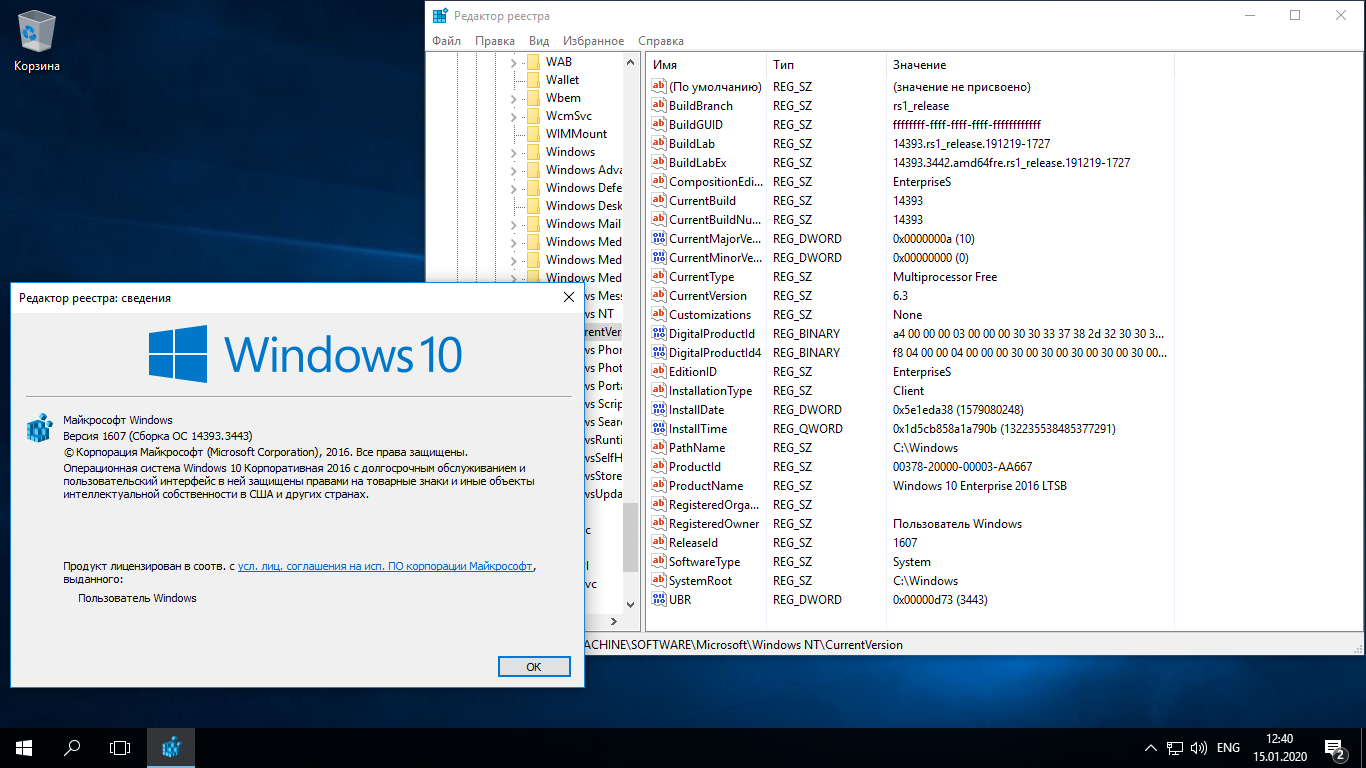Click the UBR DWORD value icon
The height and width of the screenshot is (768, 1366).
[658, 599]
